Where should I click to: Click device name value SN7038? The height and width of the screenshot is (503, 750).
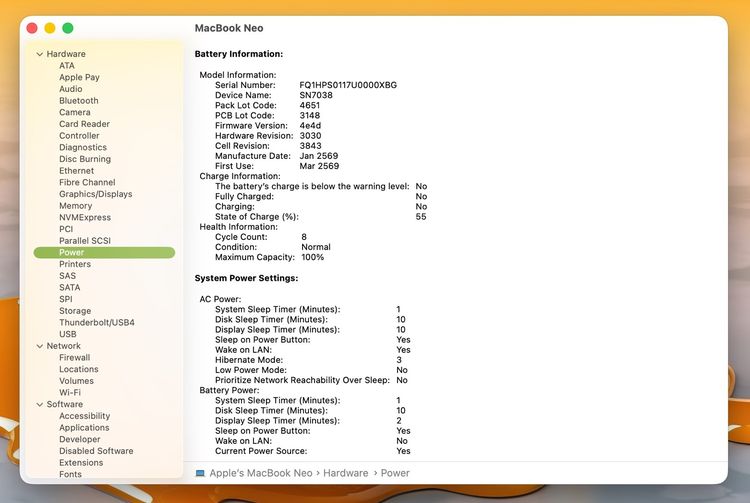click(316, 95)
